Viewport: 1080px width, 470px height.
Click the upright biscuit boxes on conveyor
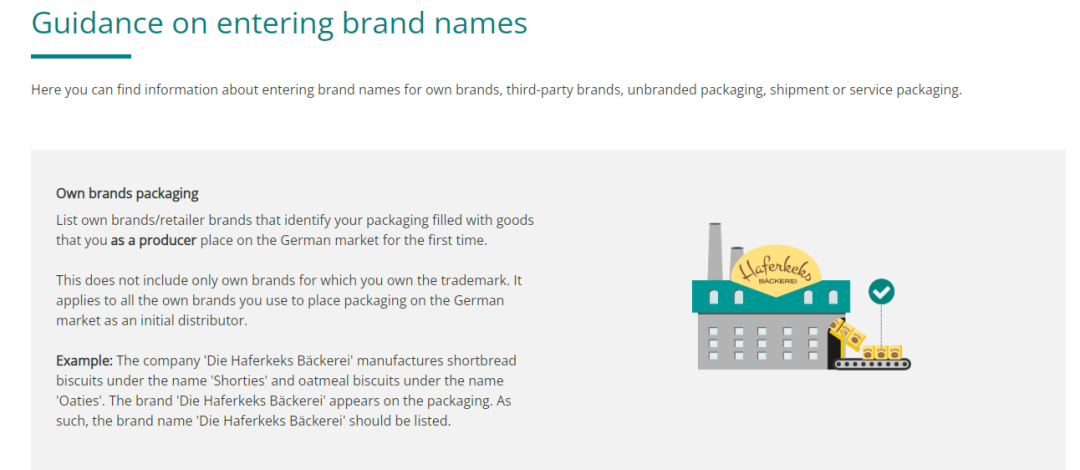tap(884, 351)
